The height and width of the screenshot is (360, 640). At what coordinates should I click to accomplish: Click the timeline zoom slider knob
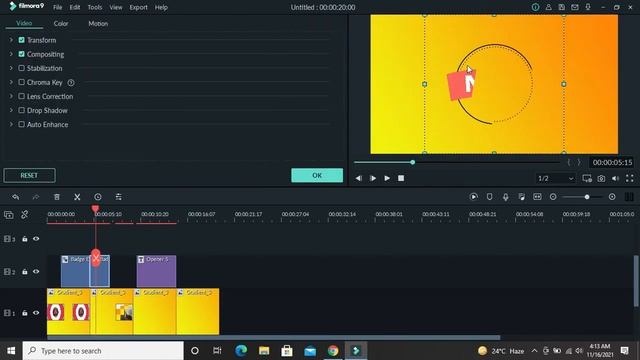(587, 197)
